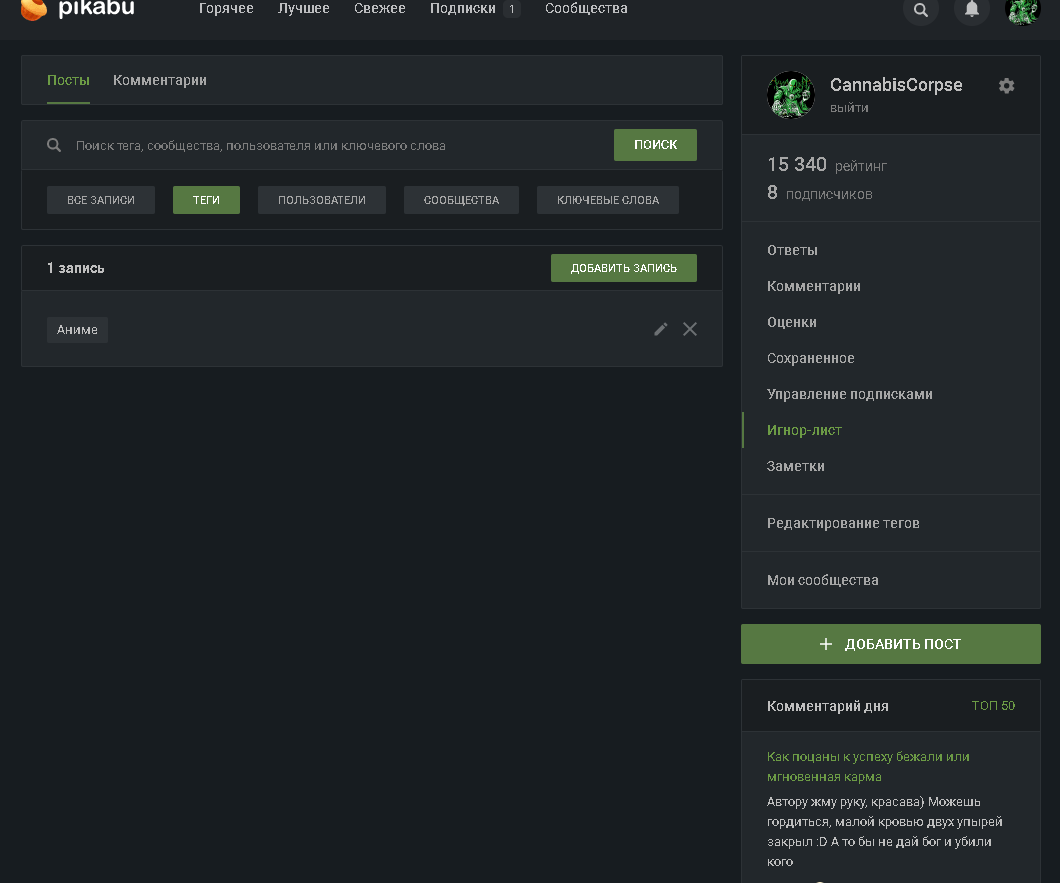This screenshot has width=1060, height=883.
Task: Switch to the Комментарии tab
Action: pyautogui.click(x=160, y=80)
